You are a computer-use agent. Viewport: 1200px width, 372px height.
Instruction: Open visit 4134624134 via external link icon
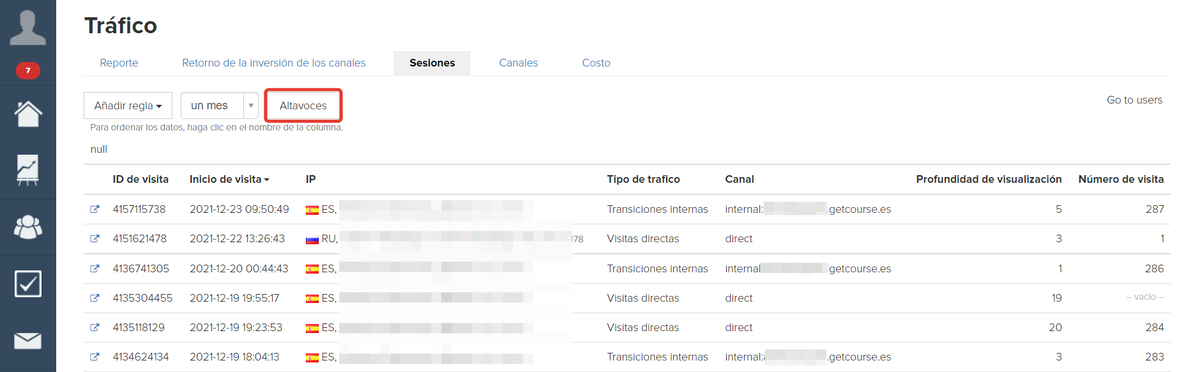95,357
